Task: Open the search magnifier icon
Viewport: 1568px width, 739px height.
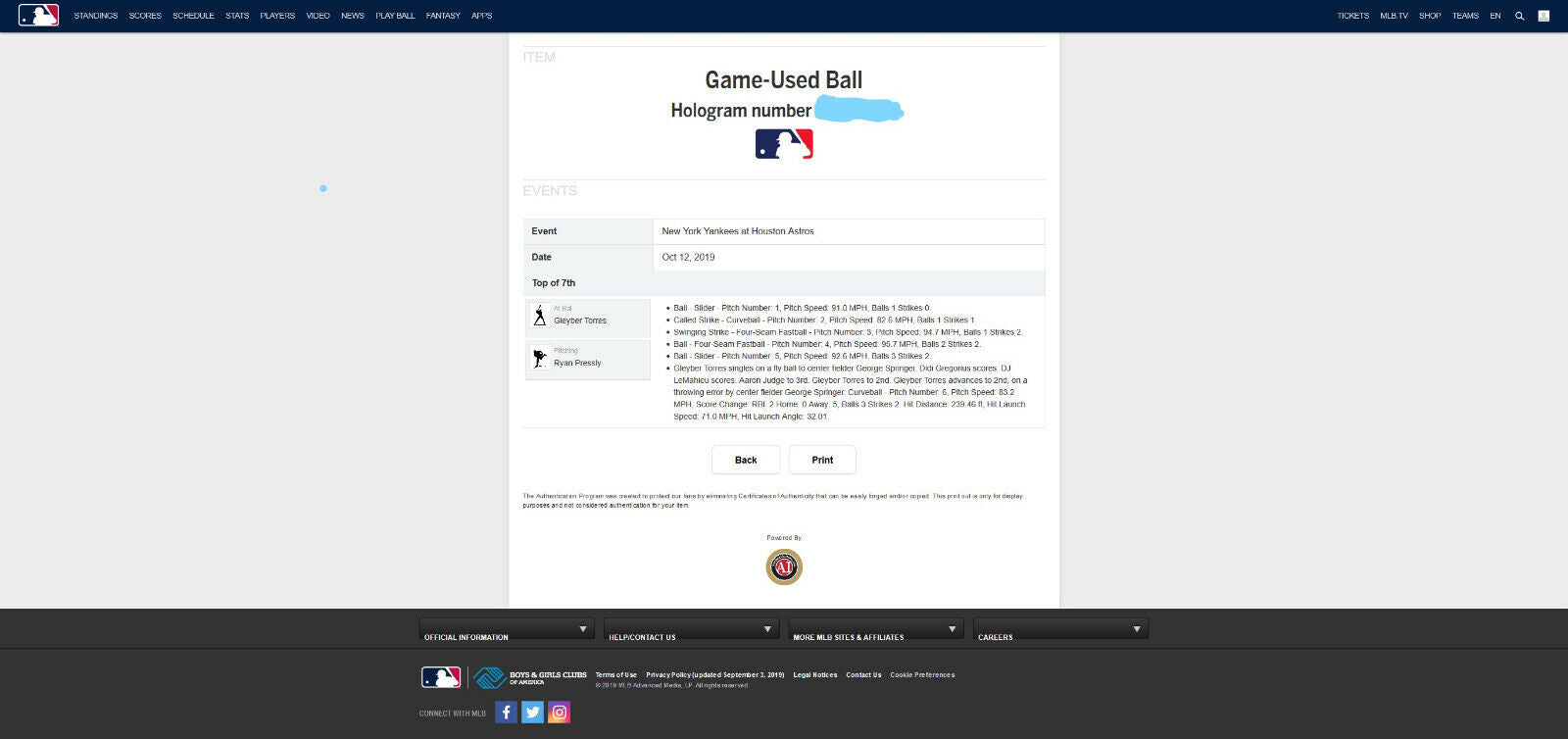Action: pyautogui.click(x=1520, y=16)
